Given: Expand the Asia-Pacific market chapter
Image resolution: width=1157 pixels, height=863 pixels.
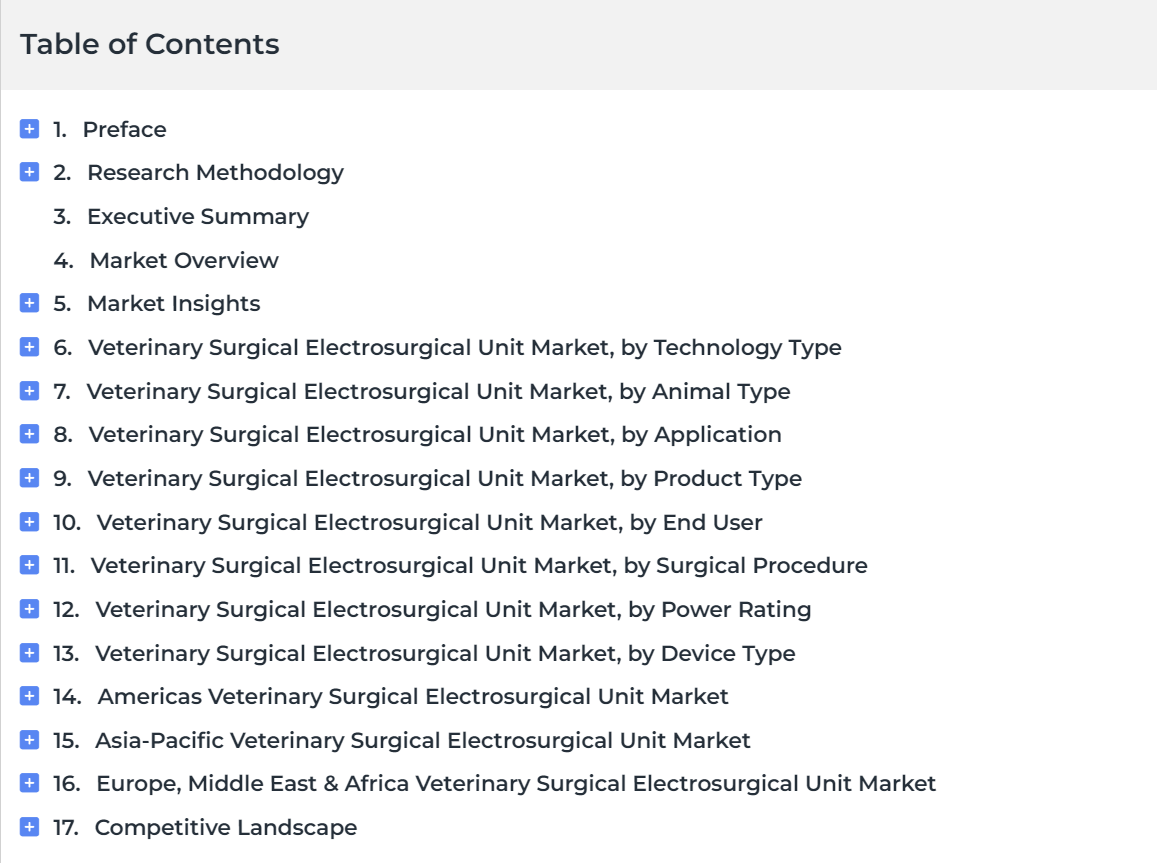Looking at the screenshot, I should (30, 740).
